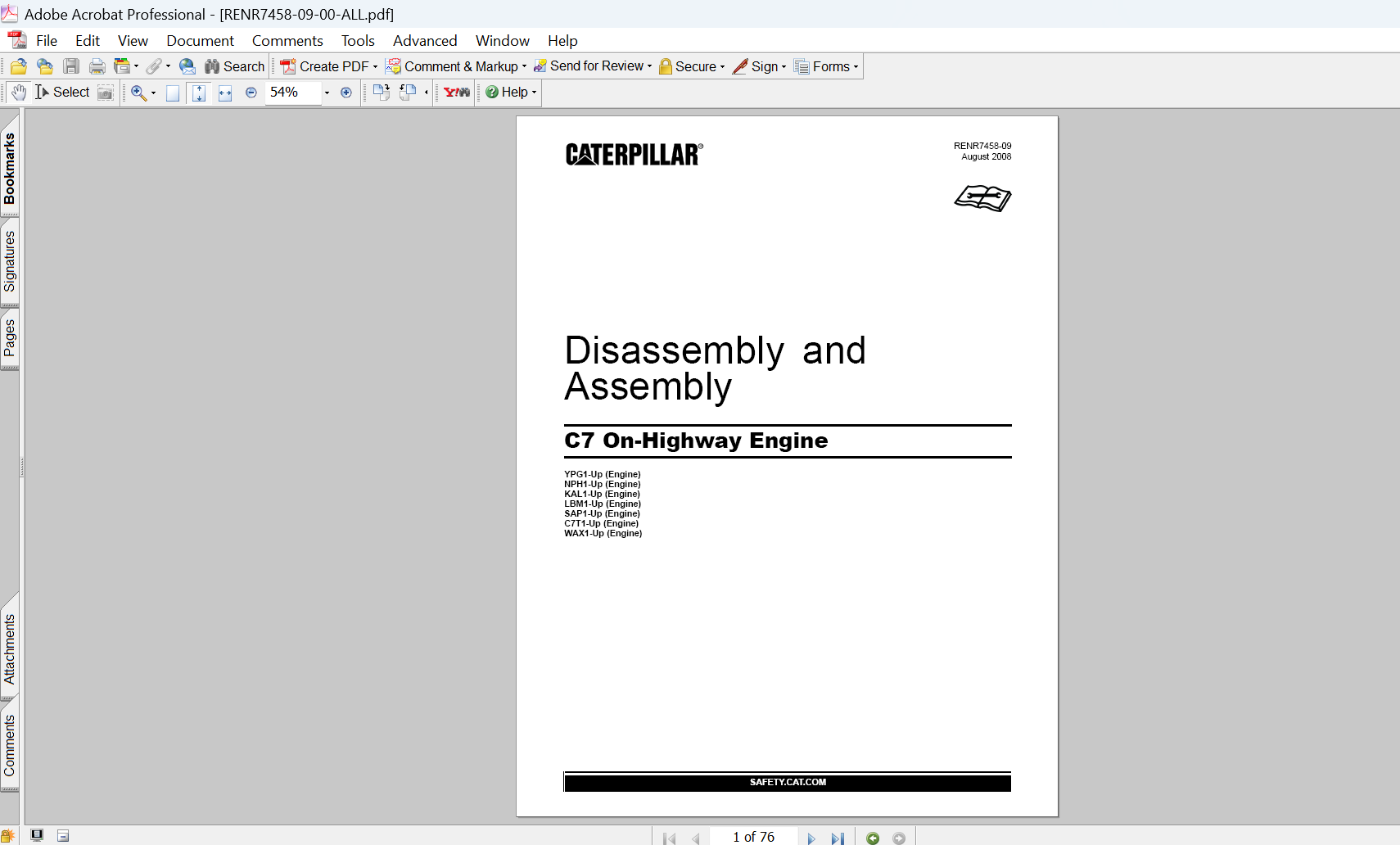
Task: Go to the next page
Action: (x=811, y=838)
